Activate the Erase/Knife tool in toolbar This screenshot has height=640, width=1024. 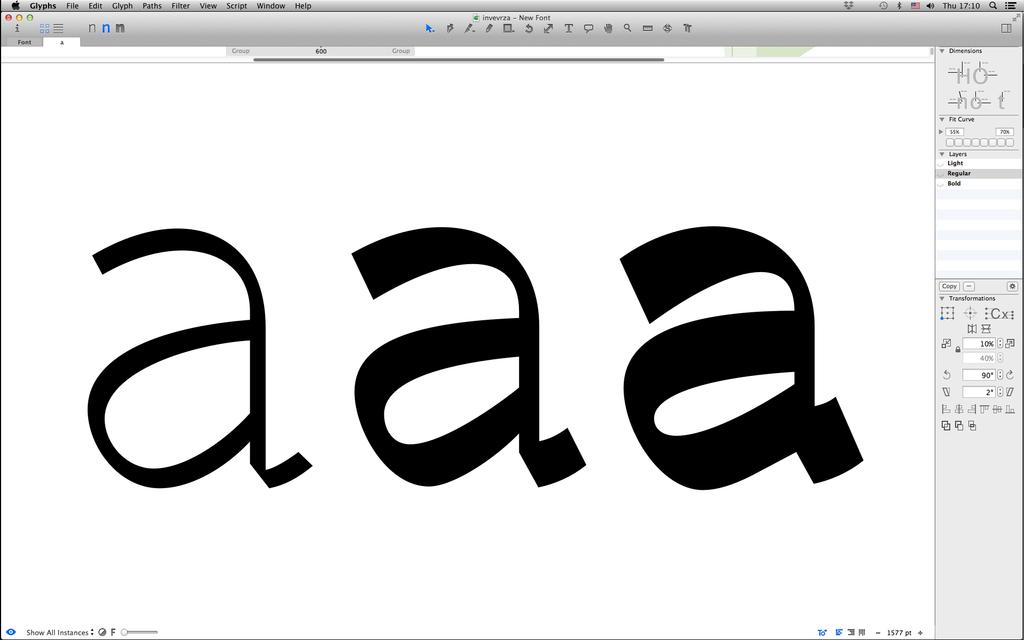(x=470, y=28)
